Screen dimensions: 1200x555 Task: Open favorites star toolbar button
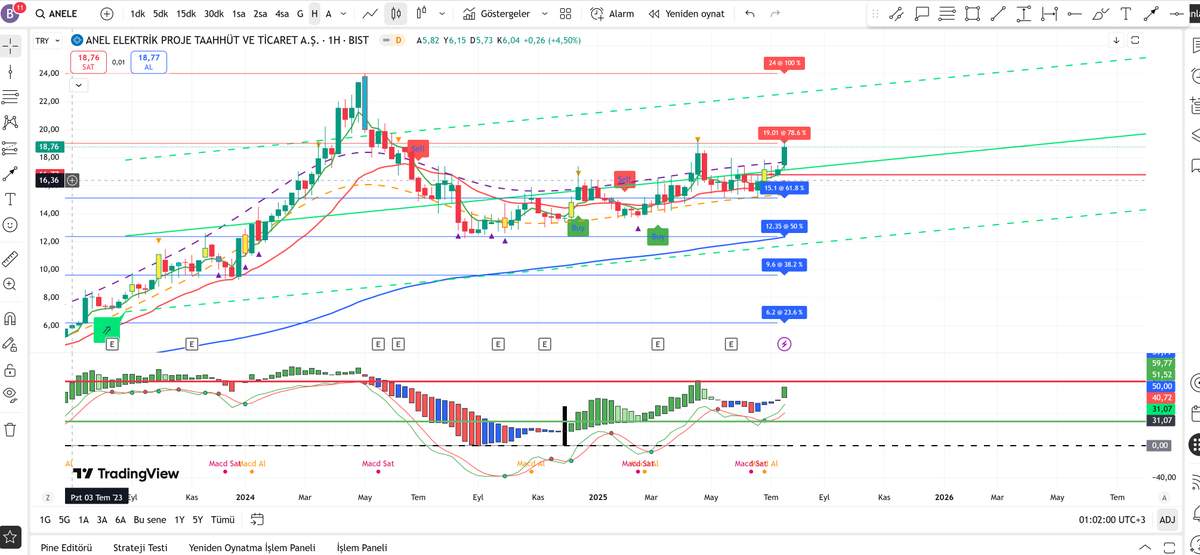pos(11,537)
